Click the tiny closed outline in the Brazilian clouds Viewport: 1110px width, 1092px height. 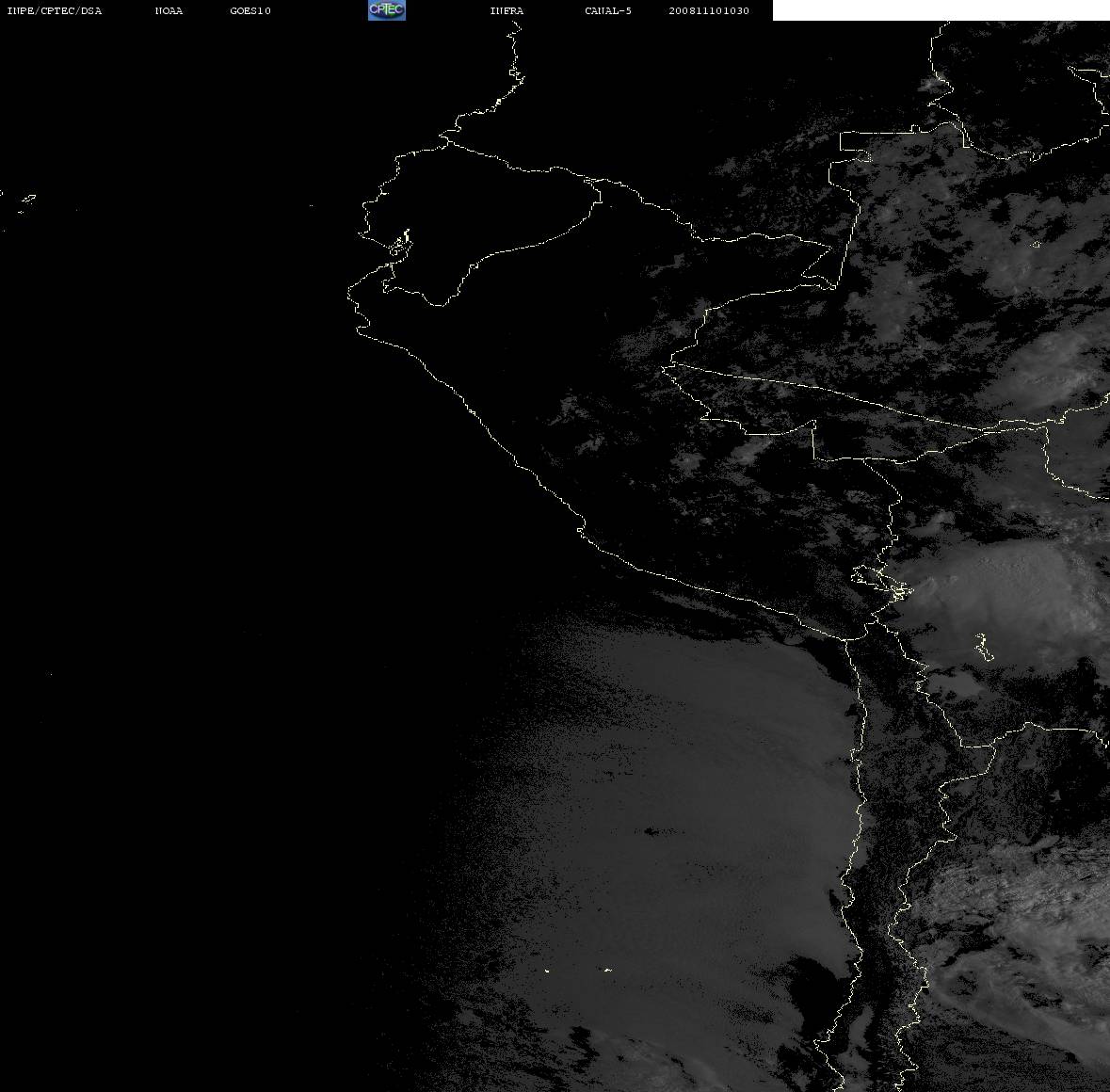[x=1036, y=245]
